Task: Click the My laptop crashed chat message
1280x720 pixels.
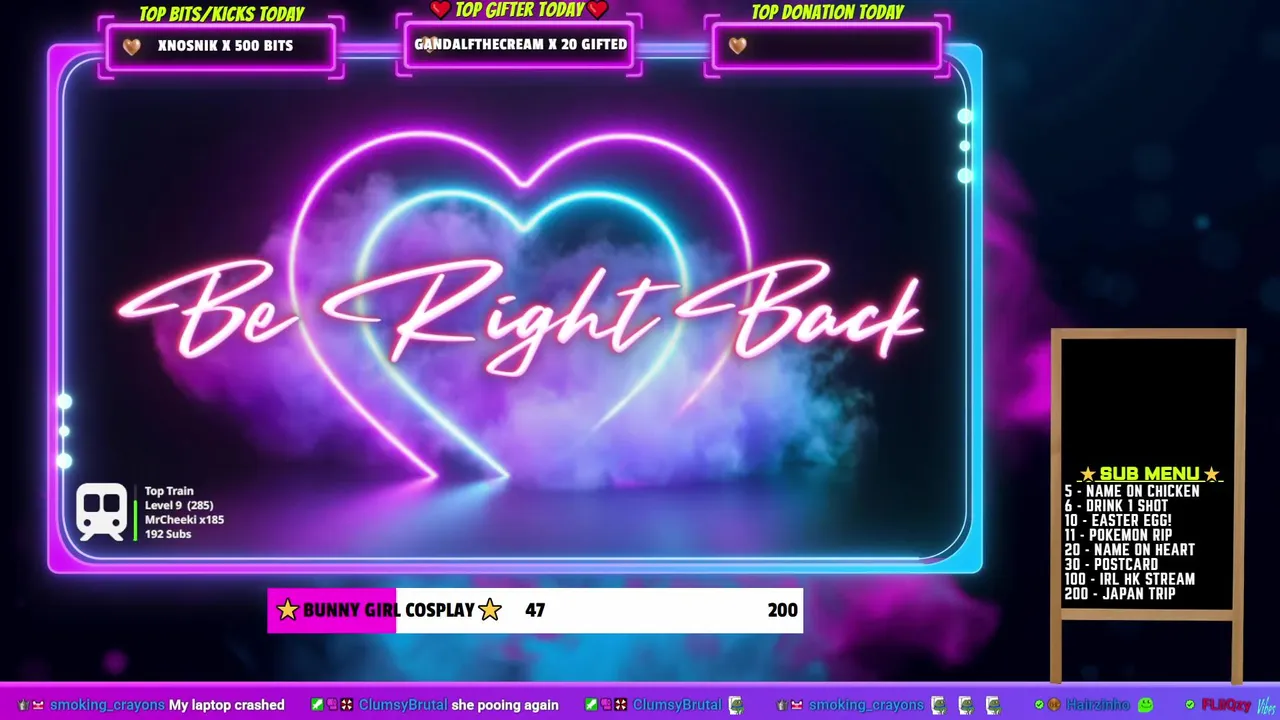Action: [227, 705]
